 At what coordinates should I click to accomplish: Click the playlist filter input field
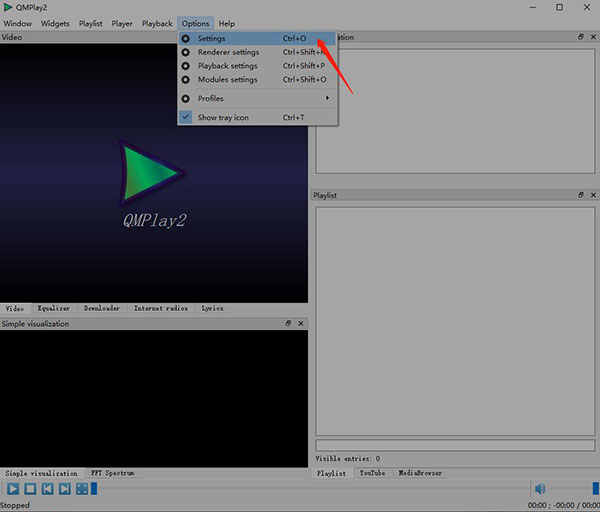pos(455,445)
